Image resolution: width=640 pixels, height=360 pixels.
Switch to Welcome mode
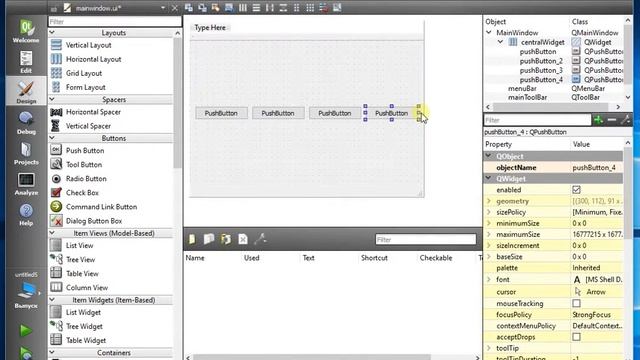click(x=26, y=31)
